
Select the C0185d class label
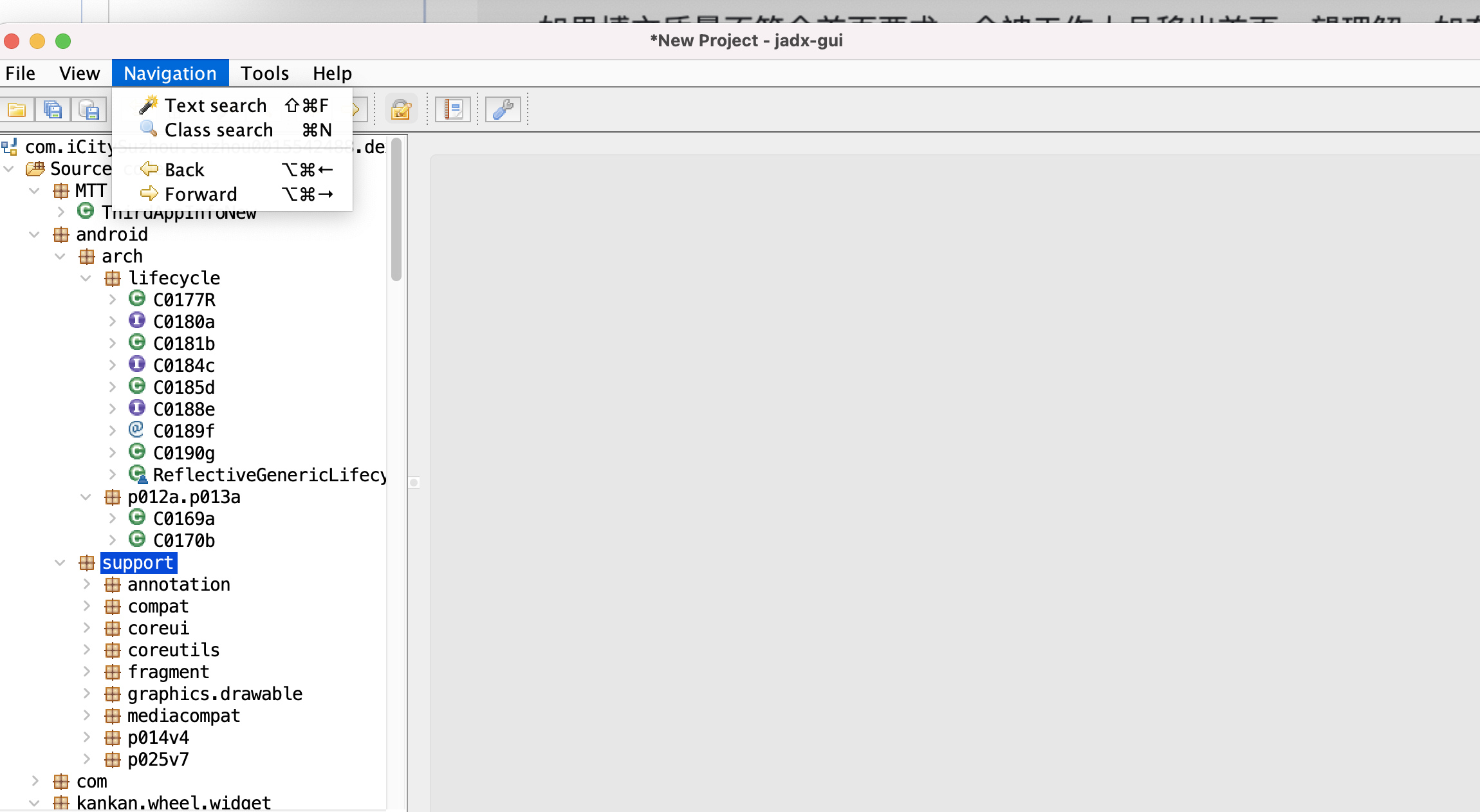184,387
